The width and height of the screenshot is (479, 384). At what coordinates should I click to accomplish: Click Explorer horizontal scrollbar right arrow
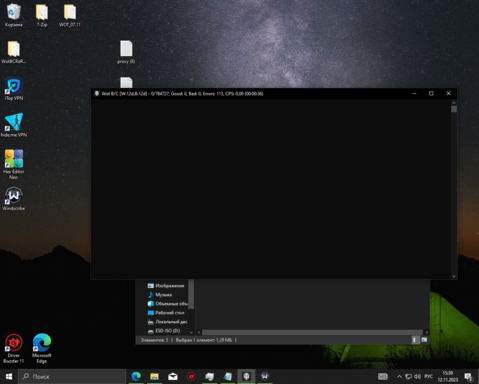tap(426, 332)
